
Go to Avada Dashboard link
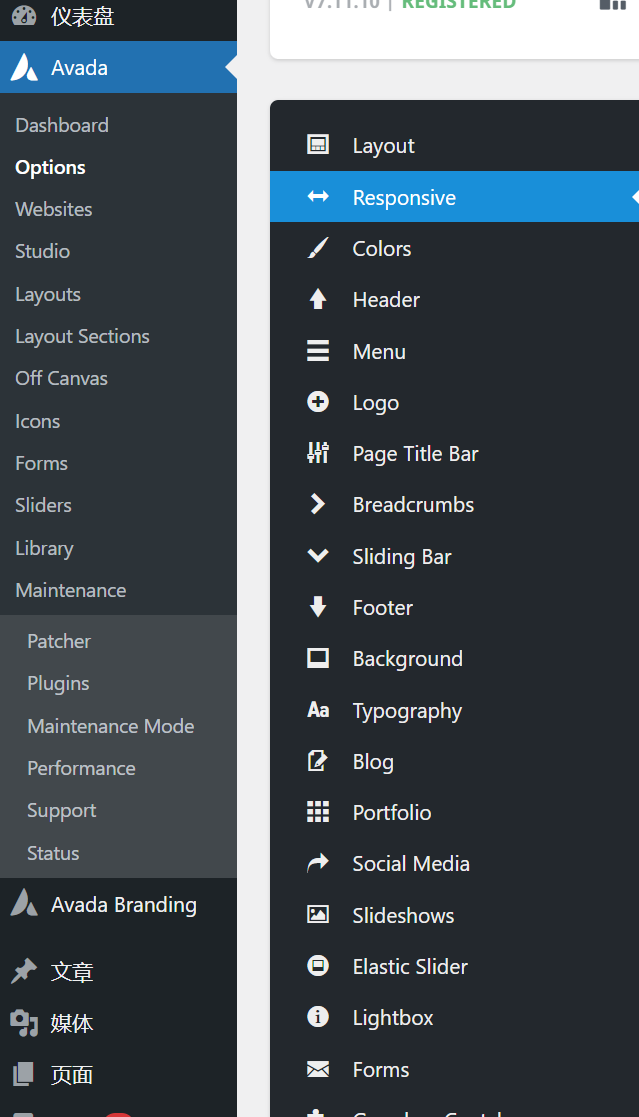[x=62, y=125]
